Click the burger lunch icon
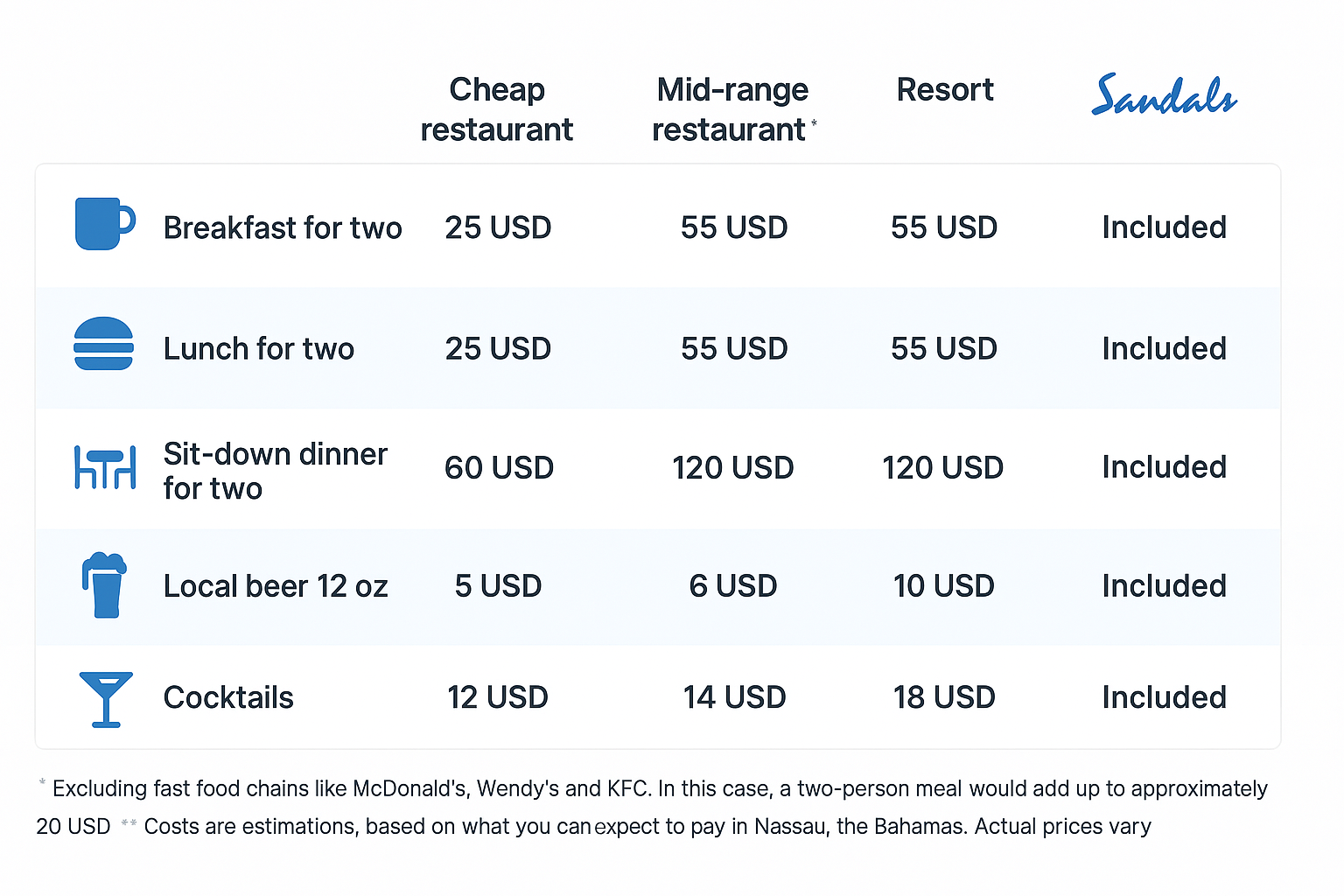Image resolution: width=1344 pixels, height=896 pixels. tap(103, 344)
